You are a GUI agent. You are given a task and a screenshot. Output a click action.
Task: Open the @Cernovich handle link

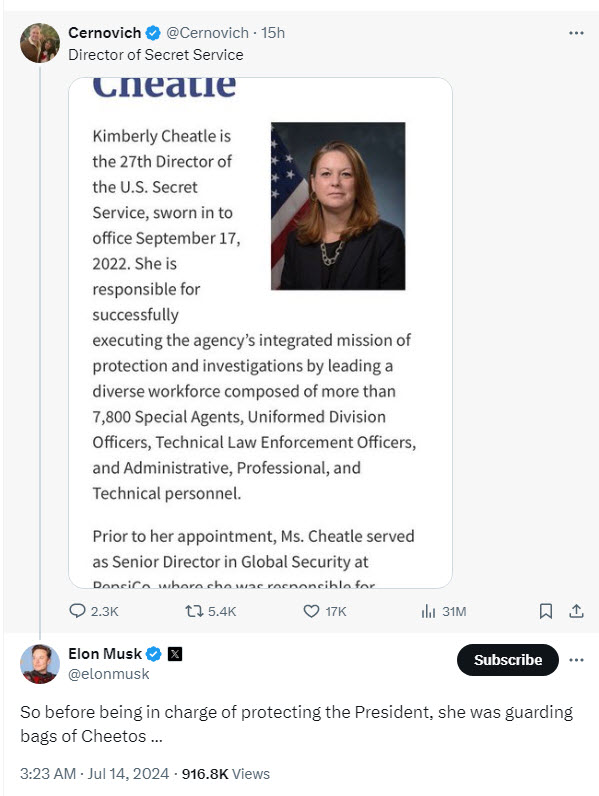click(207, 33)
